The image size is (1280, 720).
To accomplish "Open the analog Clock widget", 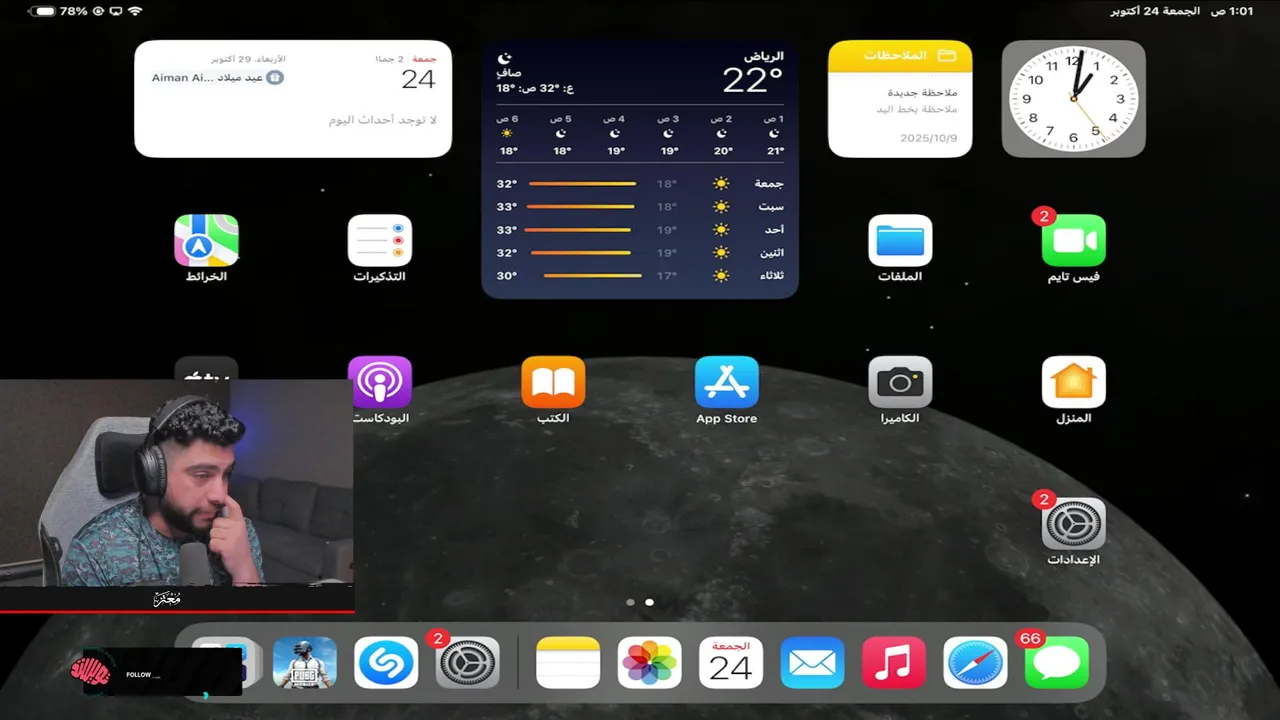I will point(1074,98).
